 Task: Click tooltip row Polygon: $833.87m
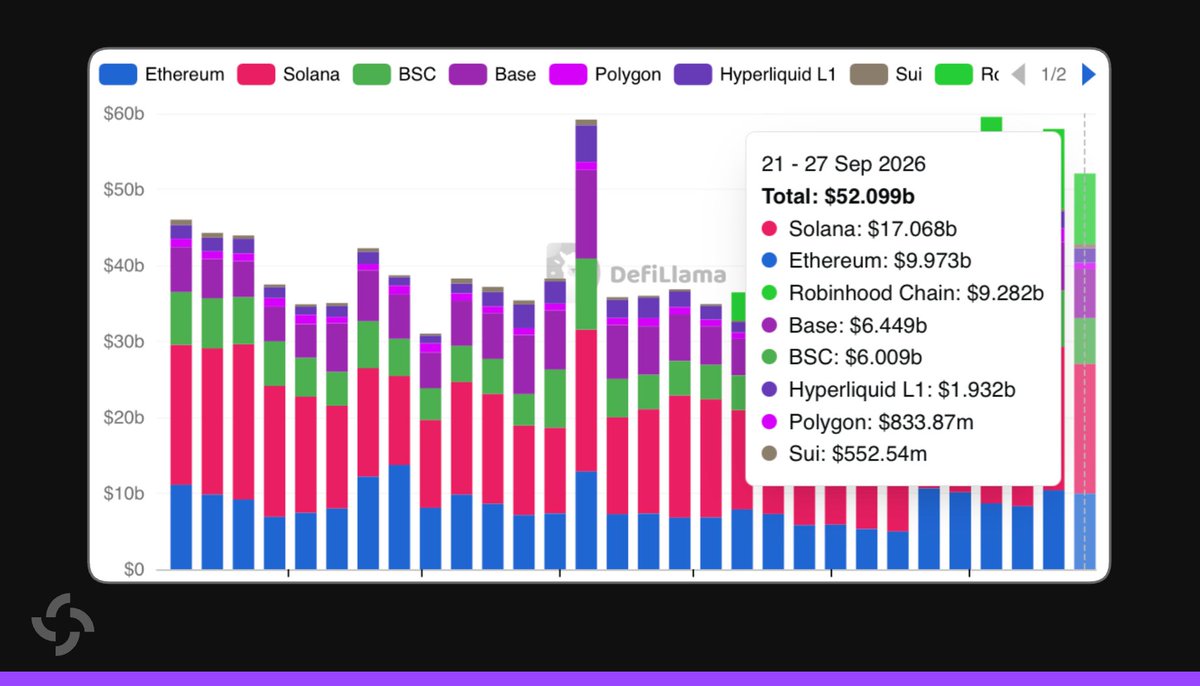click(867, 421)
